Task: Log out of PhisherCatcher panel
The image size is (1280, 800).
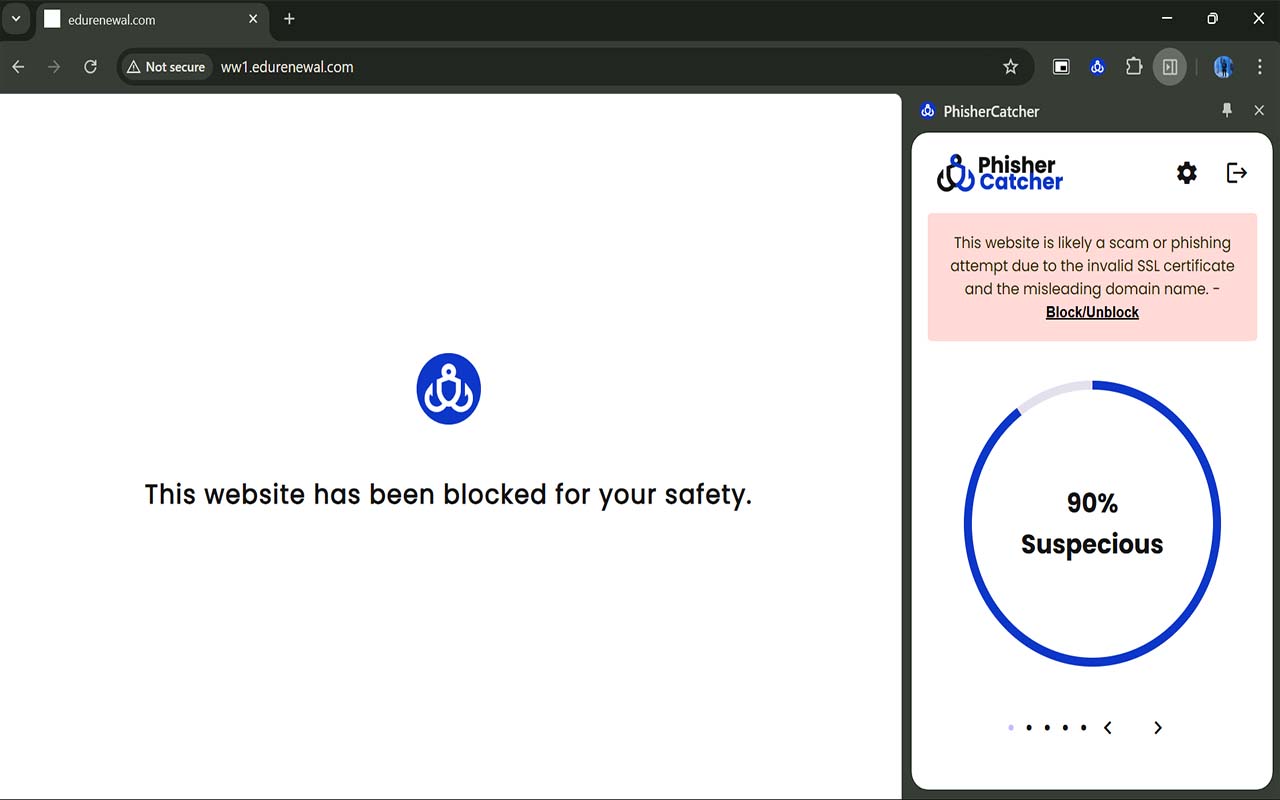Action: 1237,173
